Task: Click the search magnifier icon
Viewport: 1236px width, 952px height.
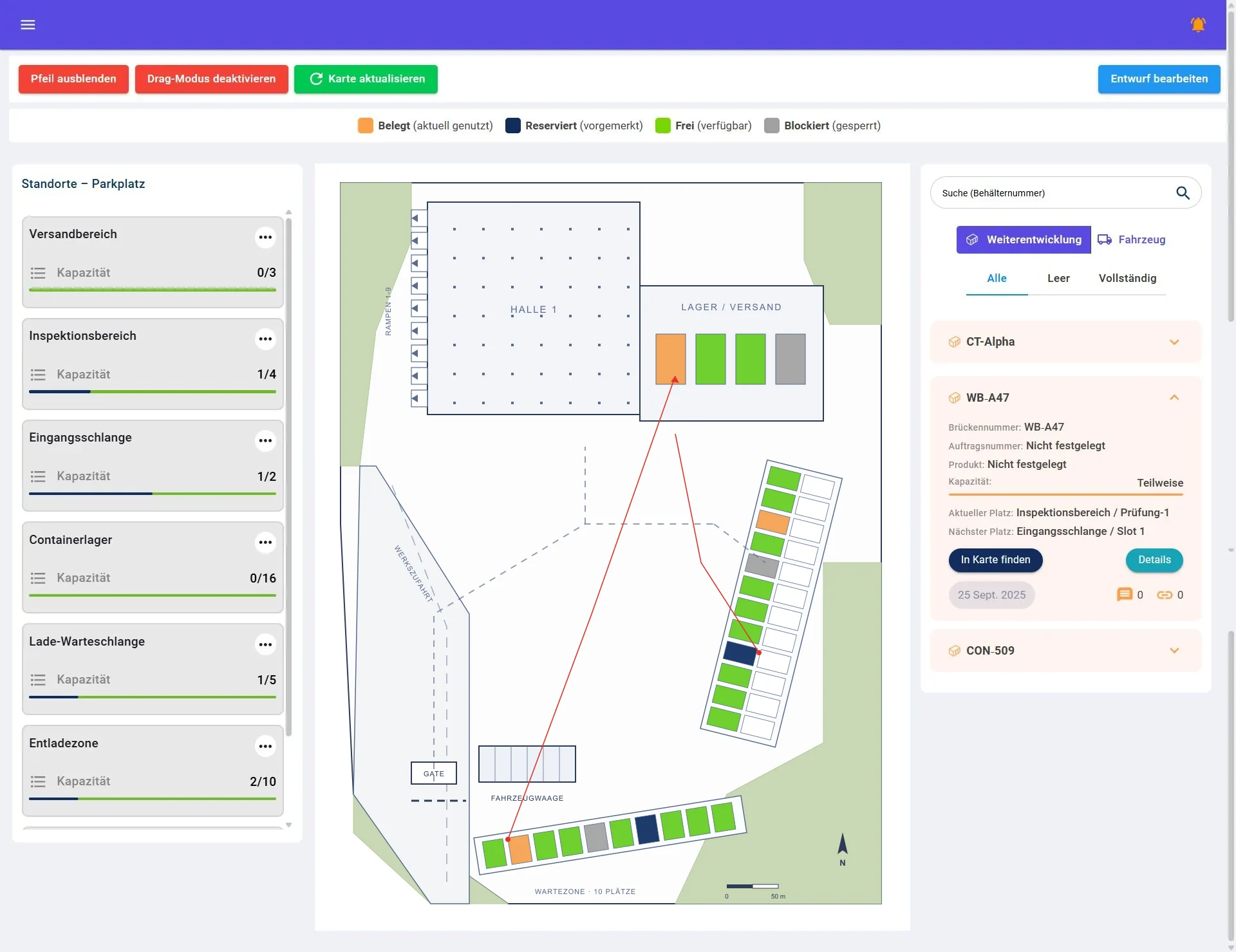Action: [x=1183, y=192]
